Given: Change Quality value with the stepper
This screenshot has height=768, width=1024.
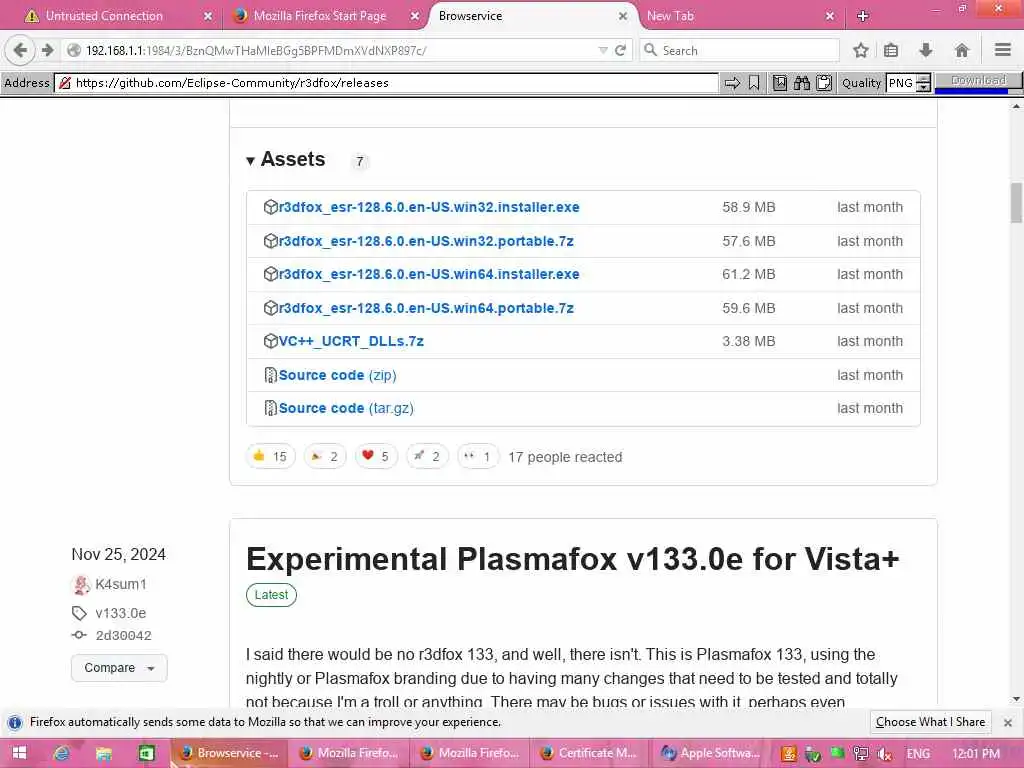Looking at the screenshot, I should tap(923, 83).
